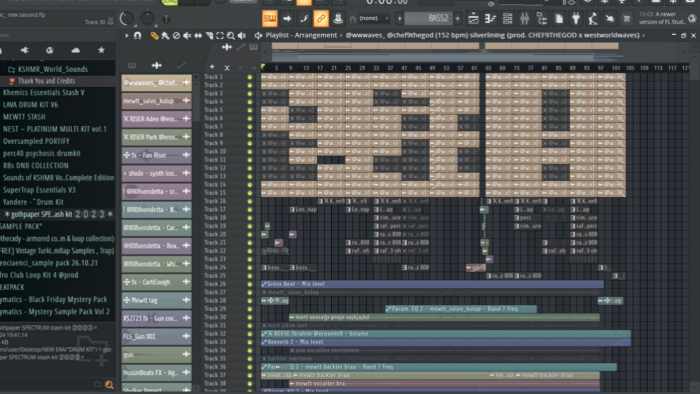
Task: Mute Track 24 using its green light
Action: tap(250, 268)
